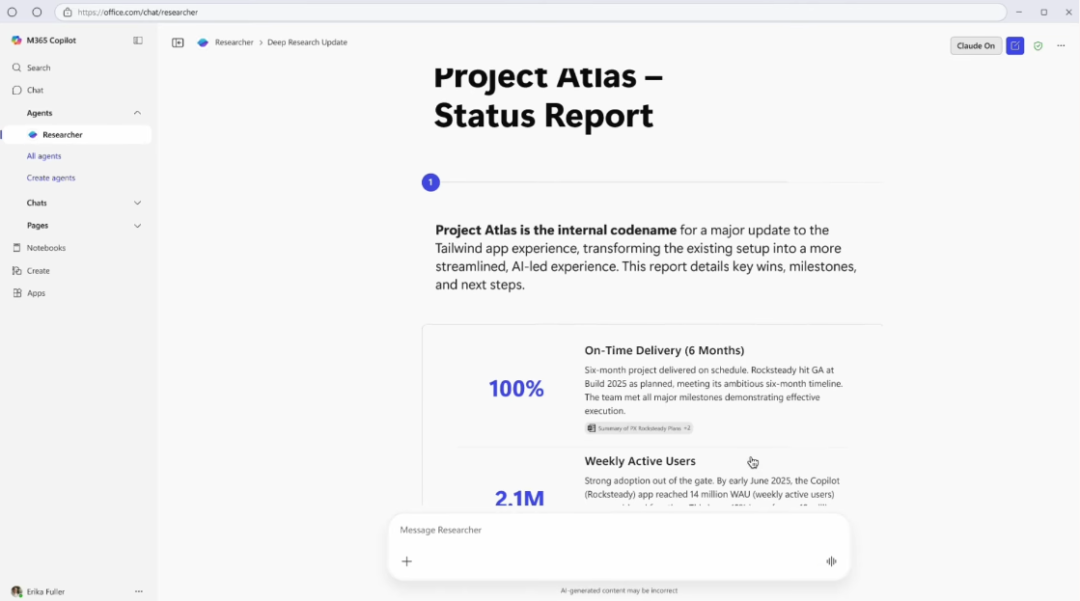Open more options next to Erika Fuller
Screen dimensions: 1080x601
pyautogui.click(x=138, y=591)
